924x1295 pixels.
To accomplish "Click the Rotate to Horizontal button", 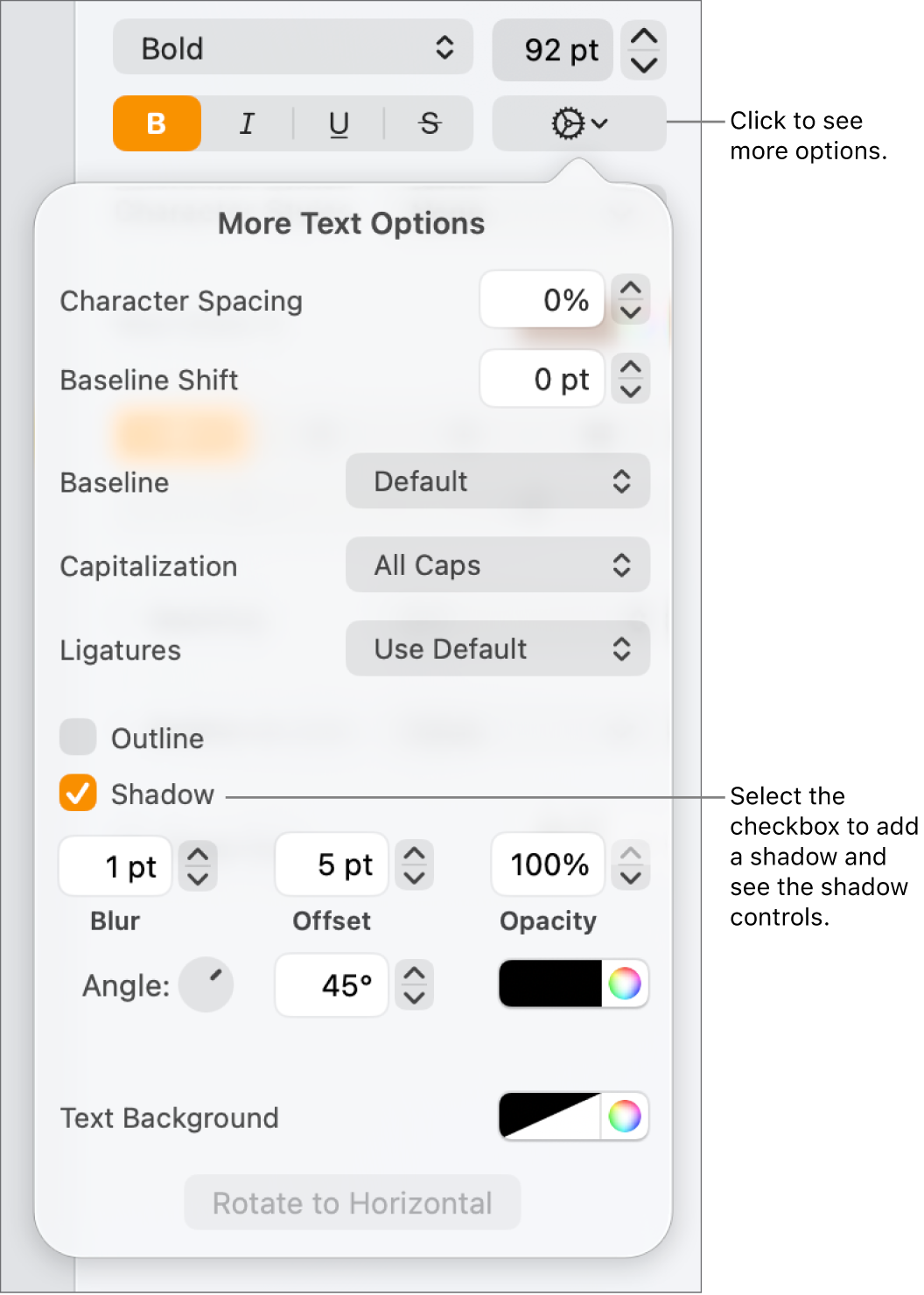I will 351,1202.
